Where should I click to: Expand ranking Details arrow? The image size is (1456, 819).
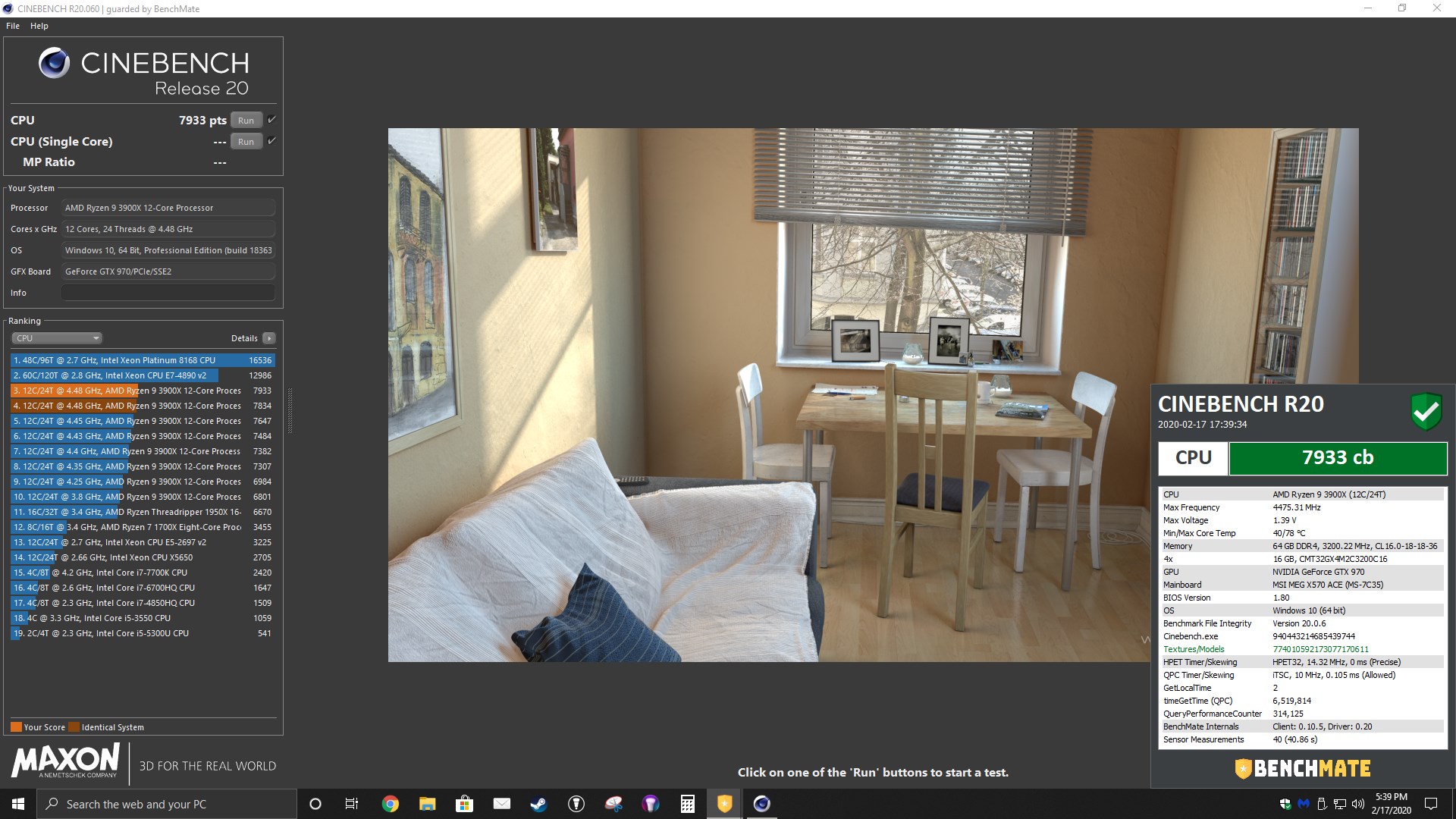point(269,338)
